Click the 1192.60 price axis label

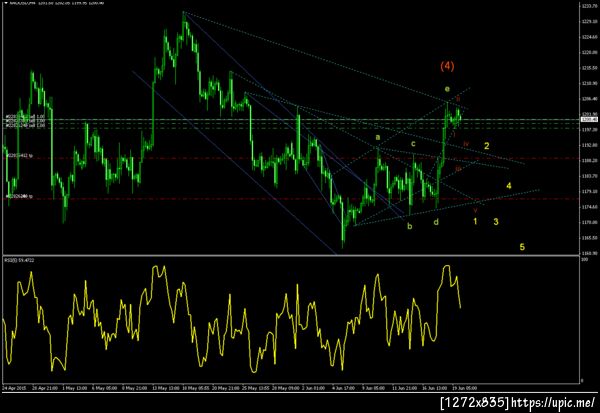coord(589,145)
